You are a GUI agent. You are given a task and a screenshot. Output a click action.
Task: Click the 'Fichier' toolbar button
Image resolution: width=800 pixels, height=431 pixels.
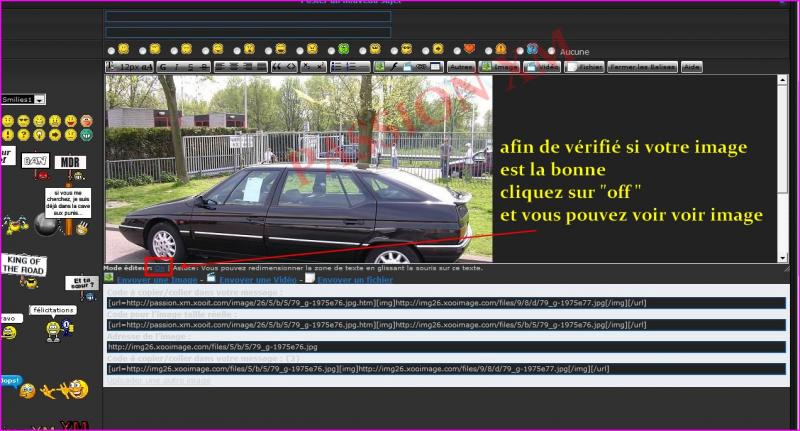click(584, 67)
